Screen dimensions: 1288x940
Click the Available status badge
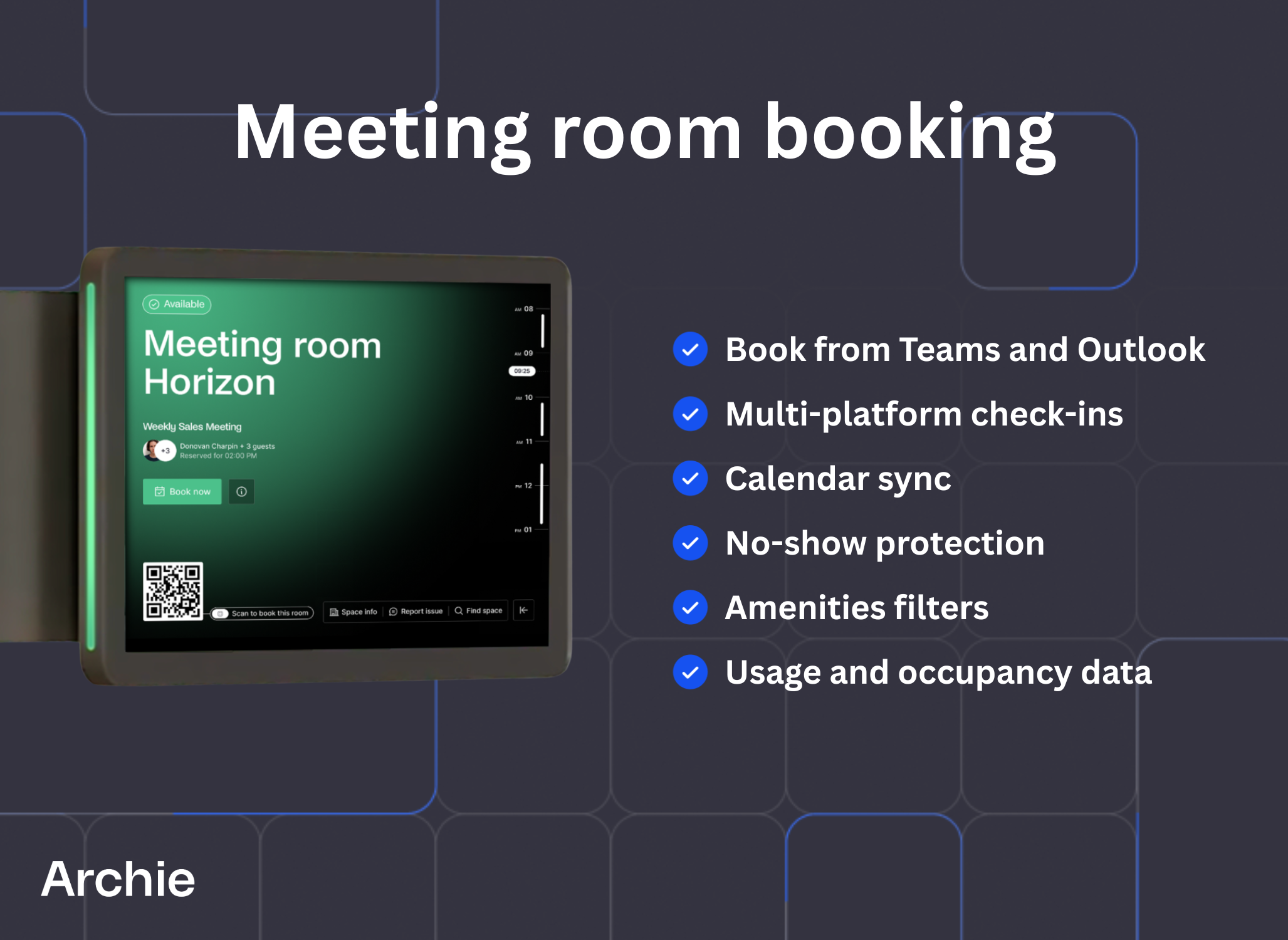coord(177,304)
